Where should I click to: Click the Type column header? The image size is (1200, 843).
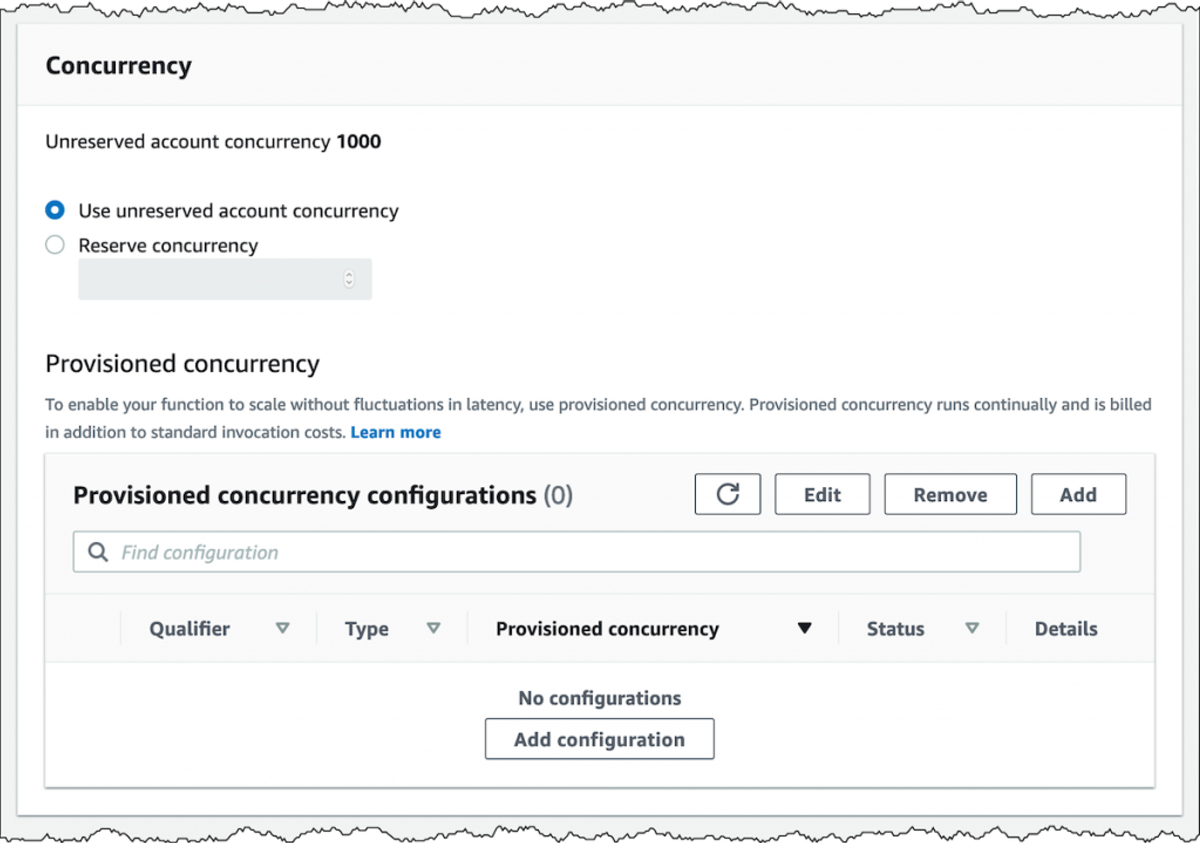(367, 629)
